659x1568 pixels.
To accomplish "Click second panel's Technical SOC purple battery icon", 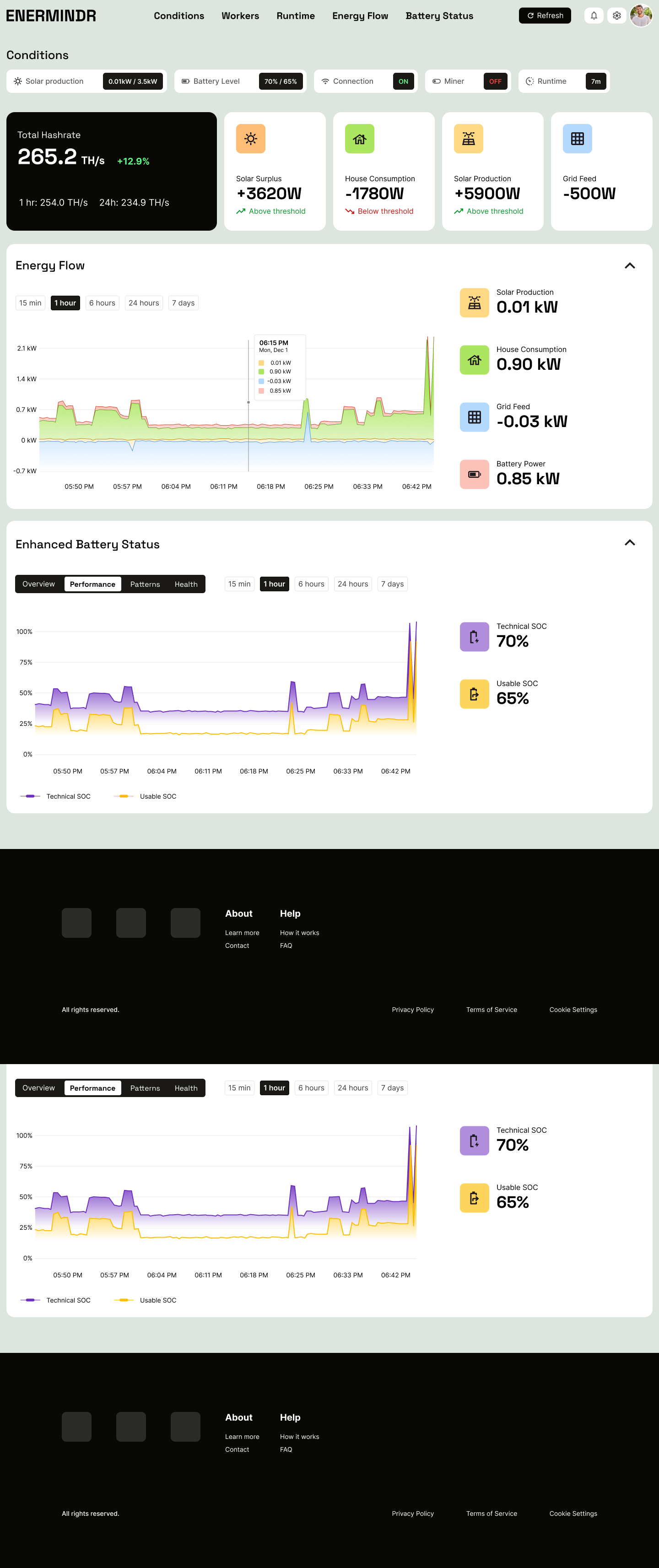I will (x=475, y=1141).
